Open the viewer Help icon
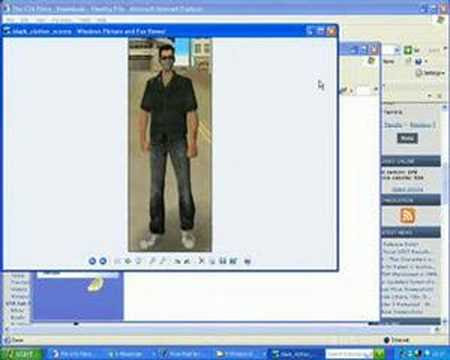This screenshot has height=360, width=450. pos(247,261)
